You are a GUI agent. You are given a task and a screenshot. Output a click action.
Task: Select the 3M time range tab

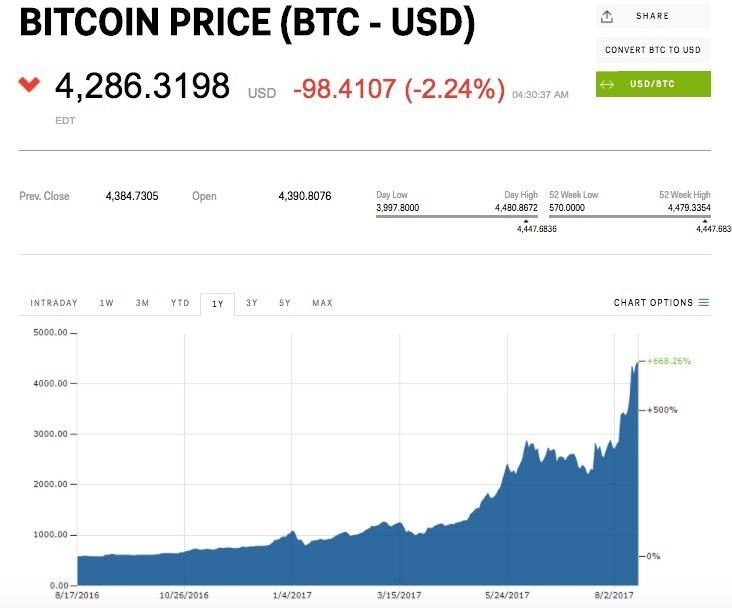click(x=143, y=303)
